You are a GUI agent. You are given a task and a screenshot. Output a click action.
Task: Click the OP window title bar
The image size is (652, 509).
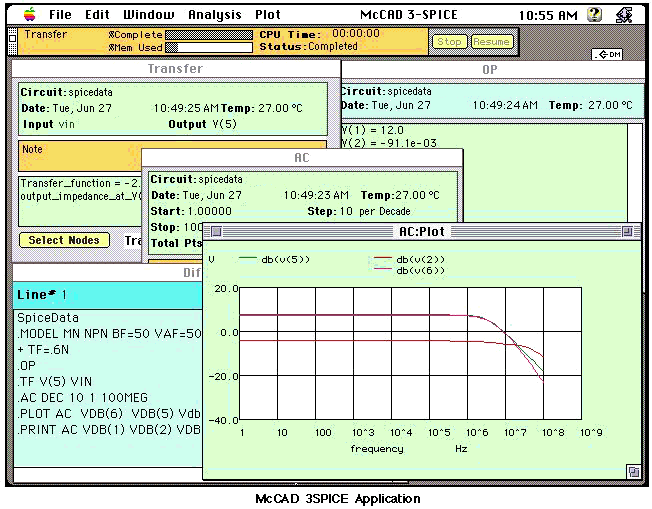coord(489,70)
